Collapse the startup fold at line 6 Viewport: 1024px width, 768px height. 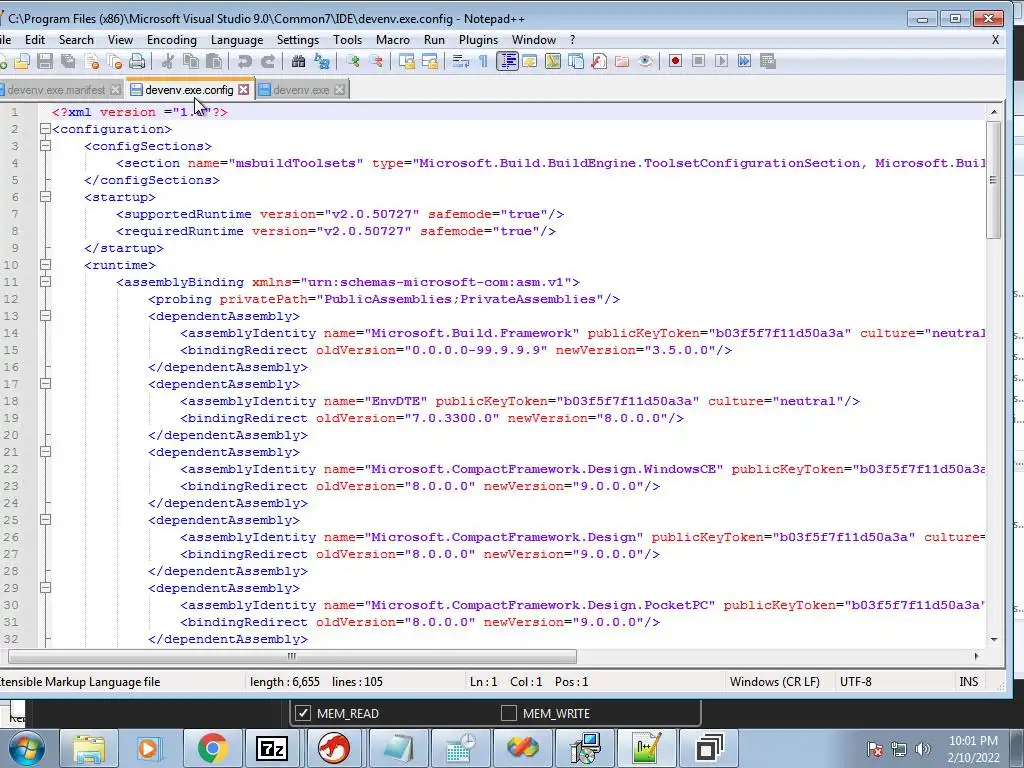coord(45,197)
